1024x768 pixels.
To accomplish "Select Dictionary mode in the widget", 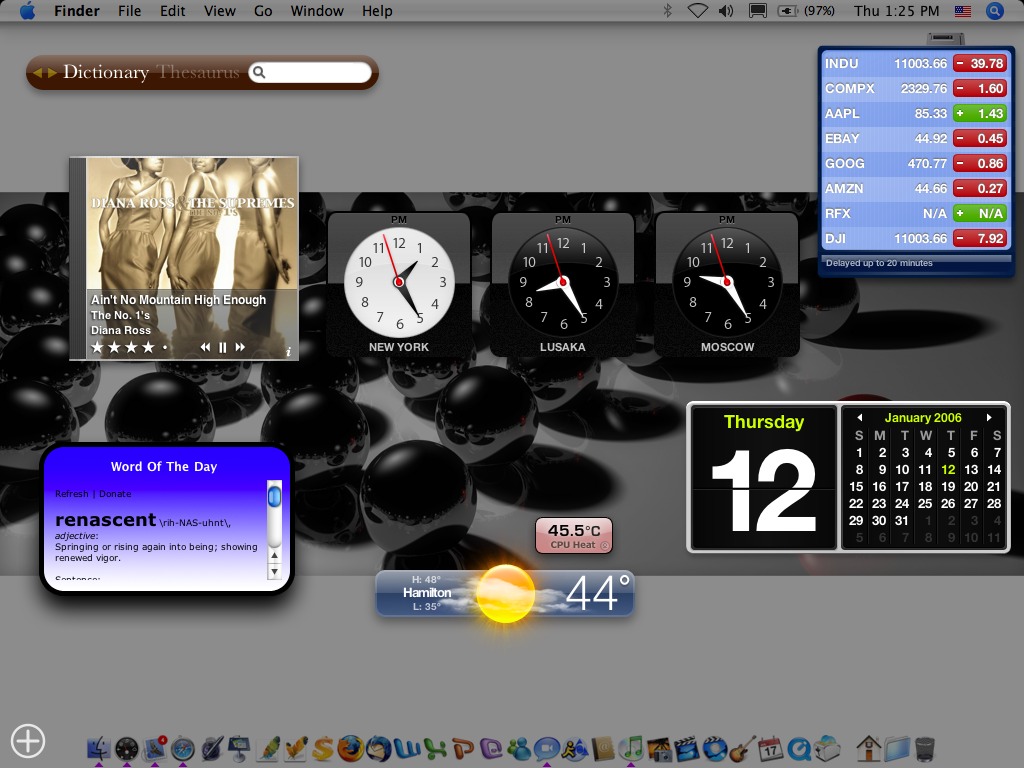I will [x=106, y=72].
